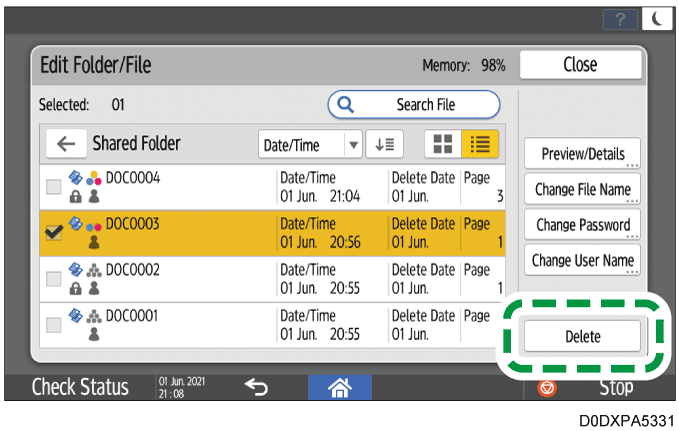Screen dimensions: 679x431
Task: Open Preview/Details for selected file
Action: coord(582,154)
